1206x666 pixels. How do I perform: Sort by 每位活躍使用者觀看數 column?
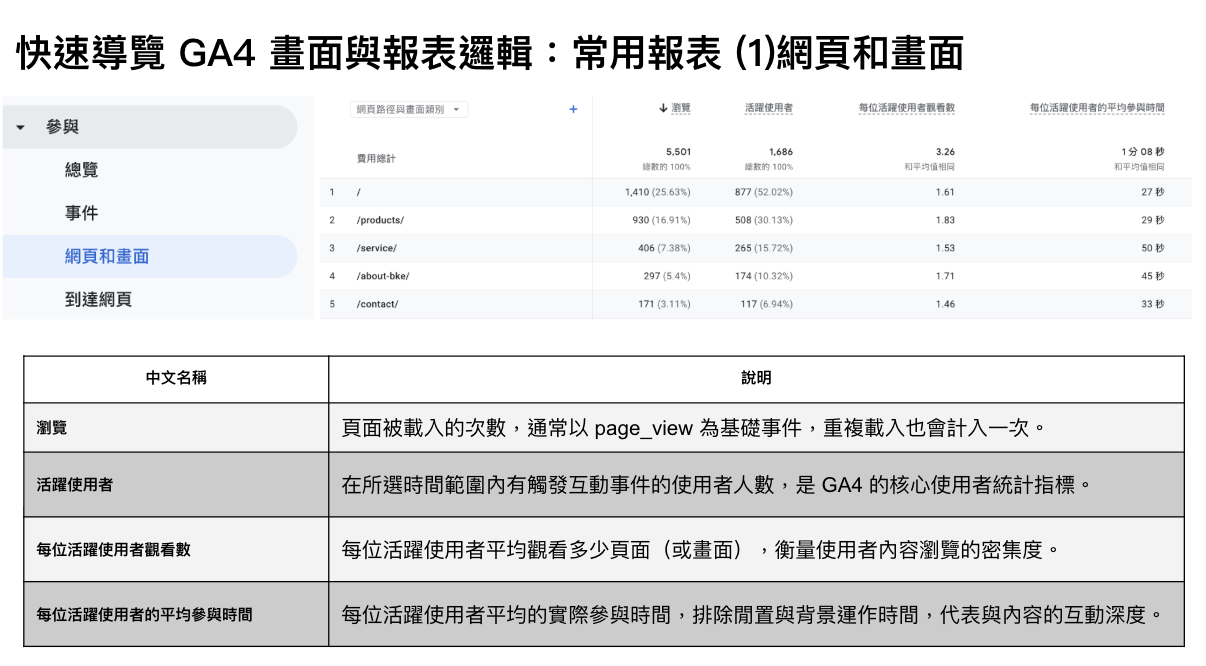pyautogui.click(x=907, y=108)
